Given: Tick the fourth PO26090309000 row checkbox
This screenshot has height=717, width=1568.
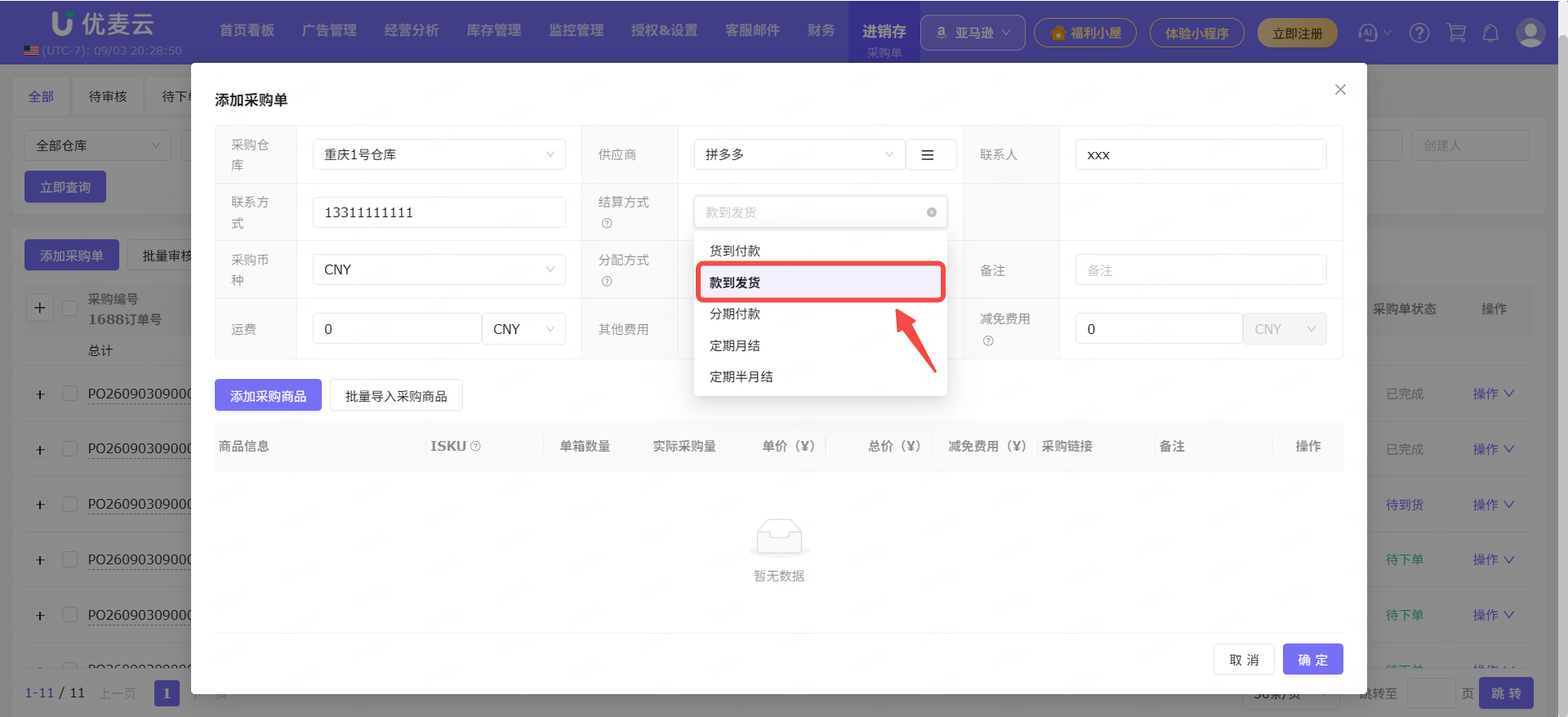Looking at the screenshot, I should (x=70, y=559).
